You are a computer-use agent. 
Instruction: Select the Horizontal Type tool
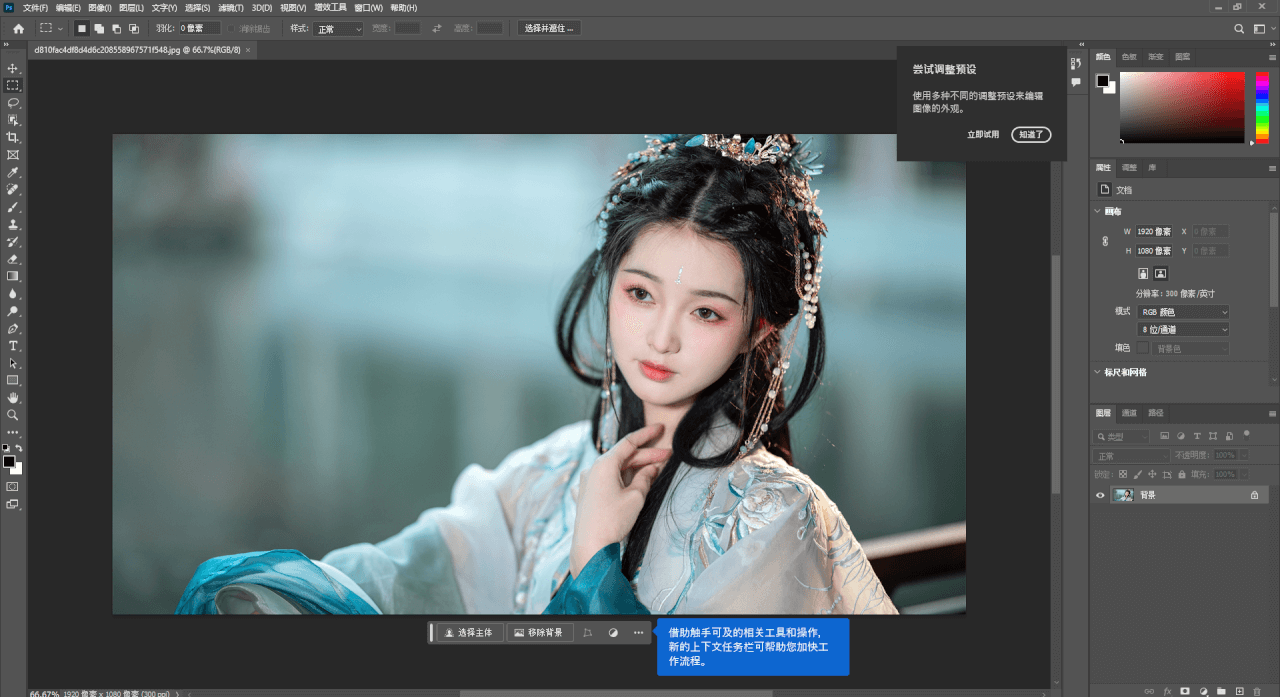point(13,346)
